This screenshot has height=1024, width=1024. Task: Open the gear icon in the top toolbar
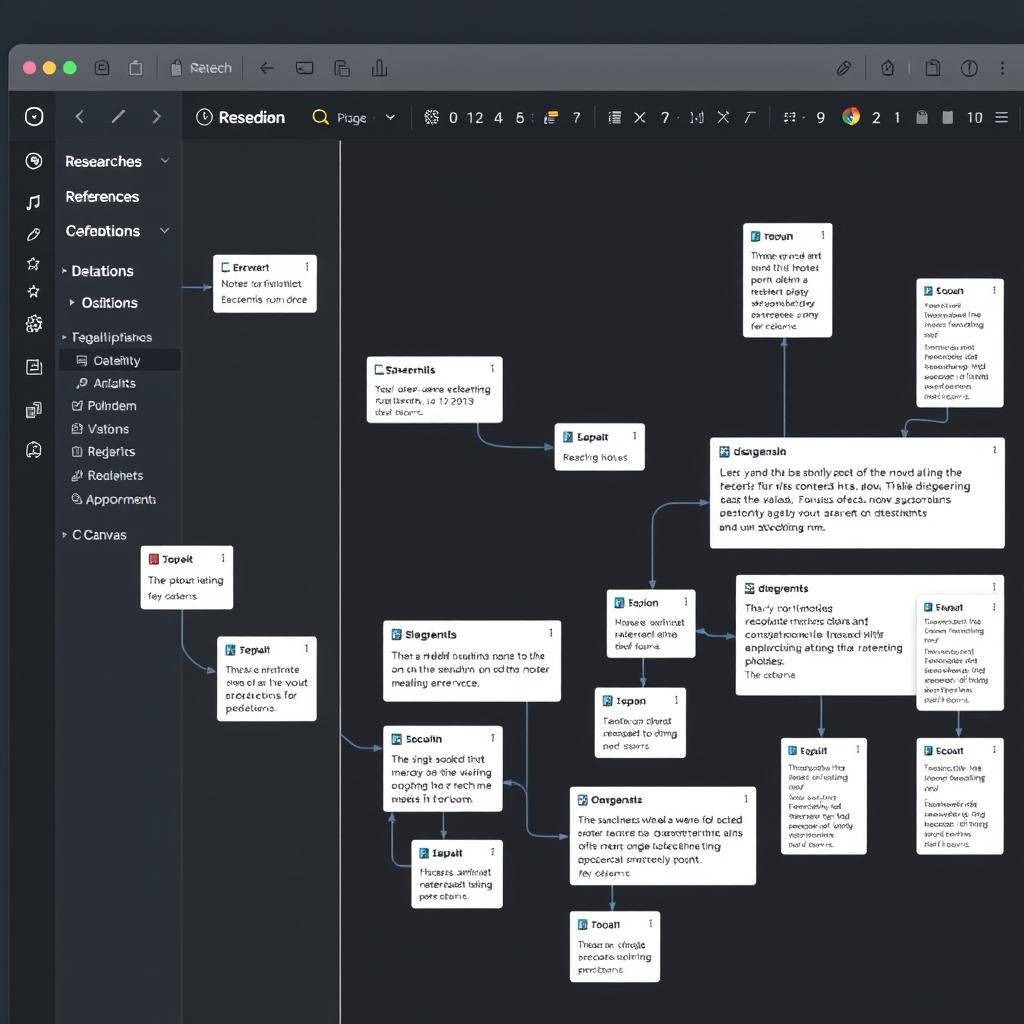pyautogui.click(x=431, y=117)
